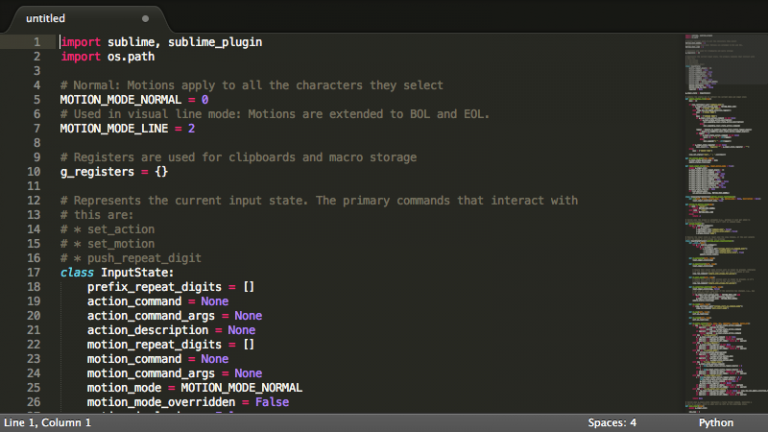This screenshot has height=432, width=768.
Task: Click the comment '# Normal: Motions apply to all'
Action: (252, 85)
